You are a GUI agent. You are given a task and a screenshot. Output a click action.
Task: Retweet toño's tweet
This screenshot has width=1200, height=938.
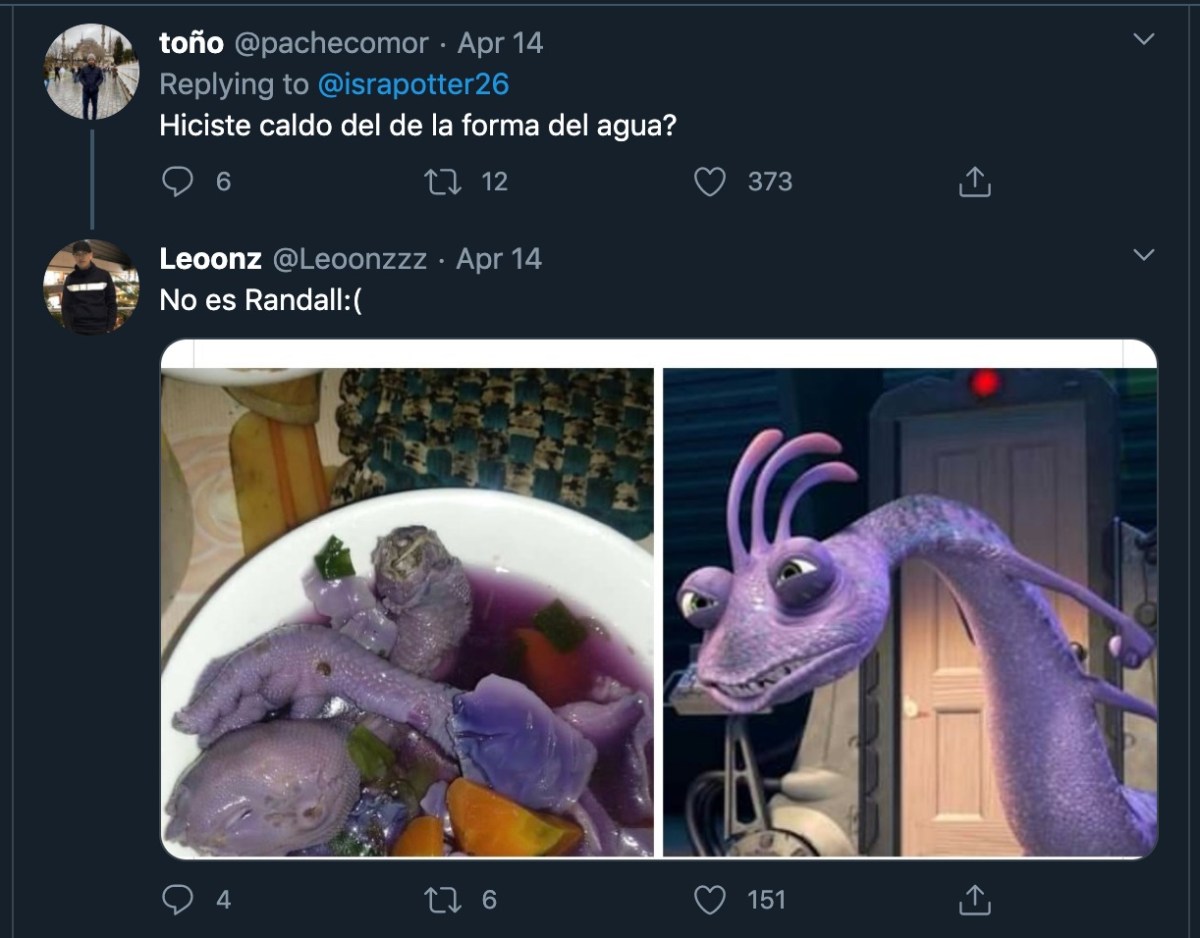pos(439,182)
